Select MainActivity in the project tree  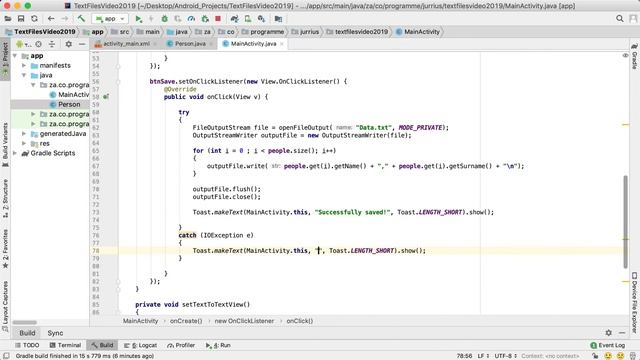point(69,95)
